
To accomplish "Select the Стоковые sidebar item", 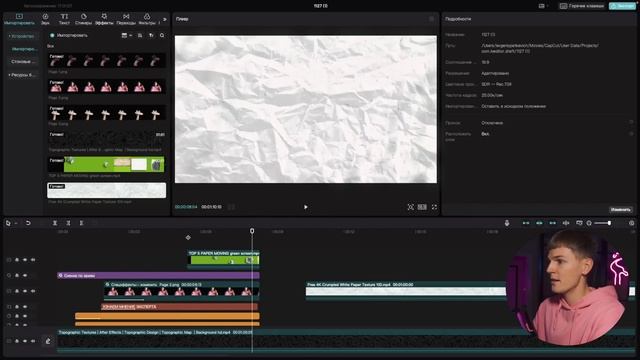I will tap(23, 62).
